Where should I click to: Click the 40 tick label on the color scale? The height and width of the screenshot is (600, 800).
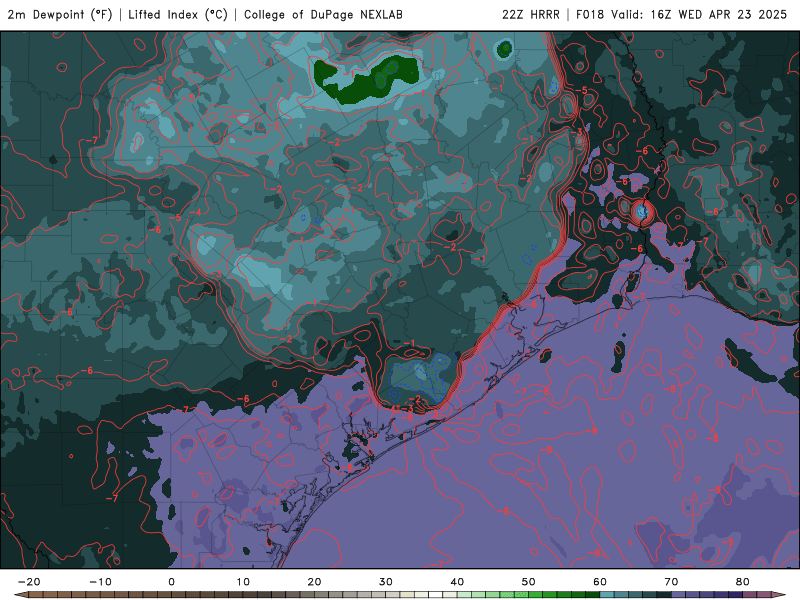(x=457, y=582)
